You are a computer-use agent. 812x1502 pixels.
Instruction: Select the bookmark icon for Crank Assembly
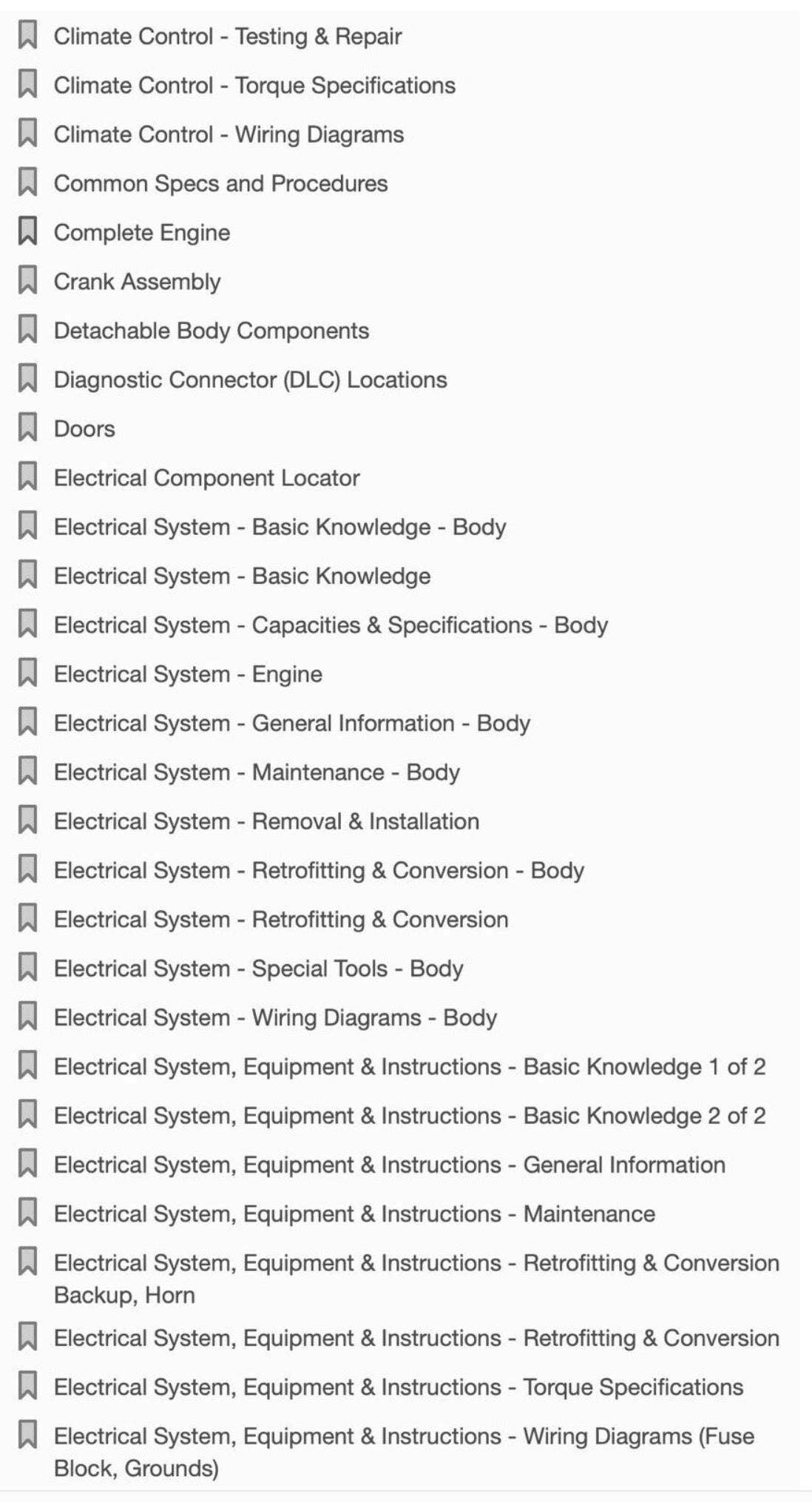[27, 280]
